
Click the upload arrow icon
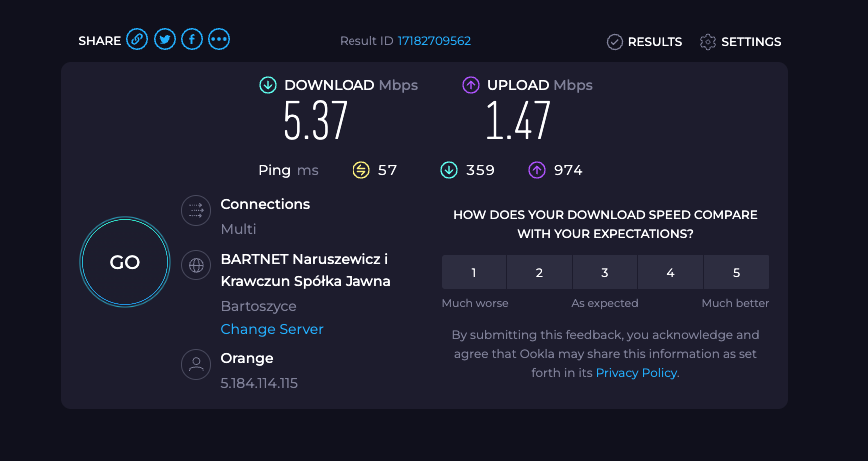point(471,85)
